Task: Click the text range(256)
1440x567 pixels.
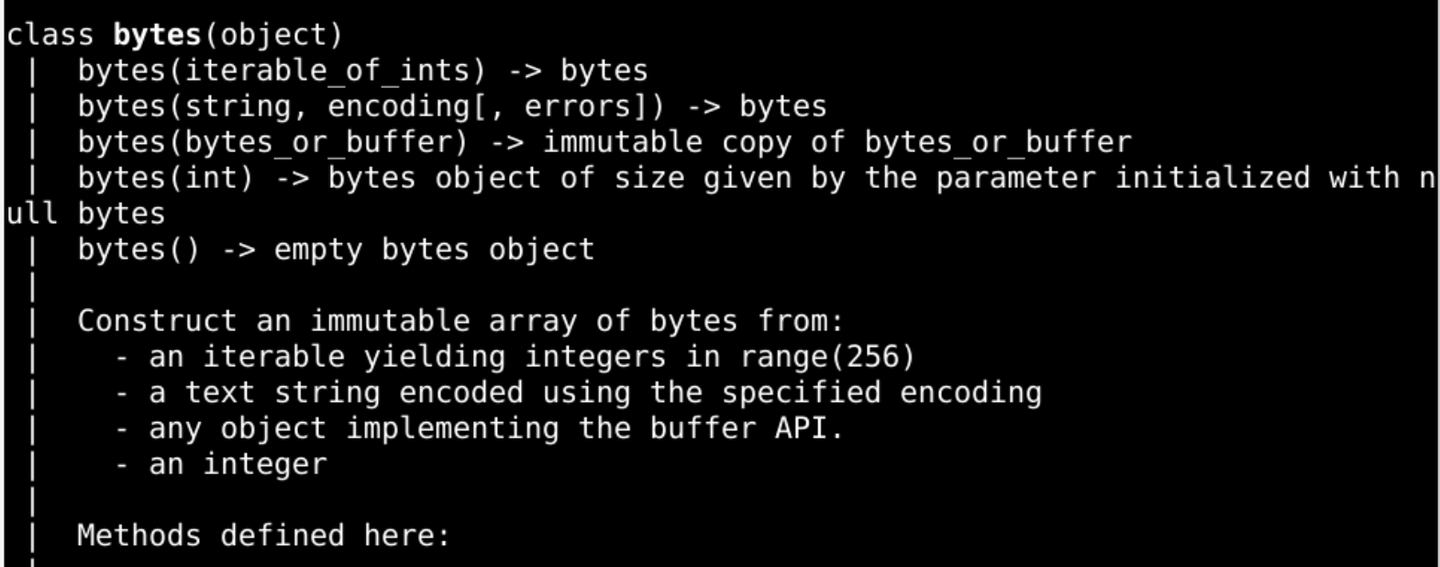Action: (x=828, y=357)
